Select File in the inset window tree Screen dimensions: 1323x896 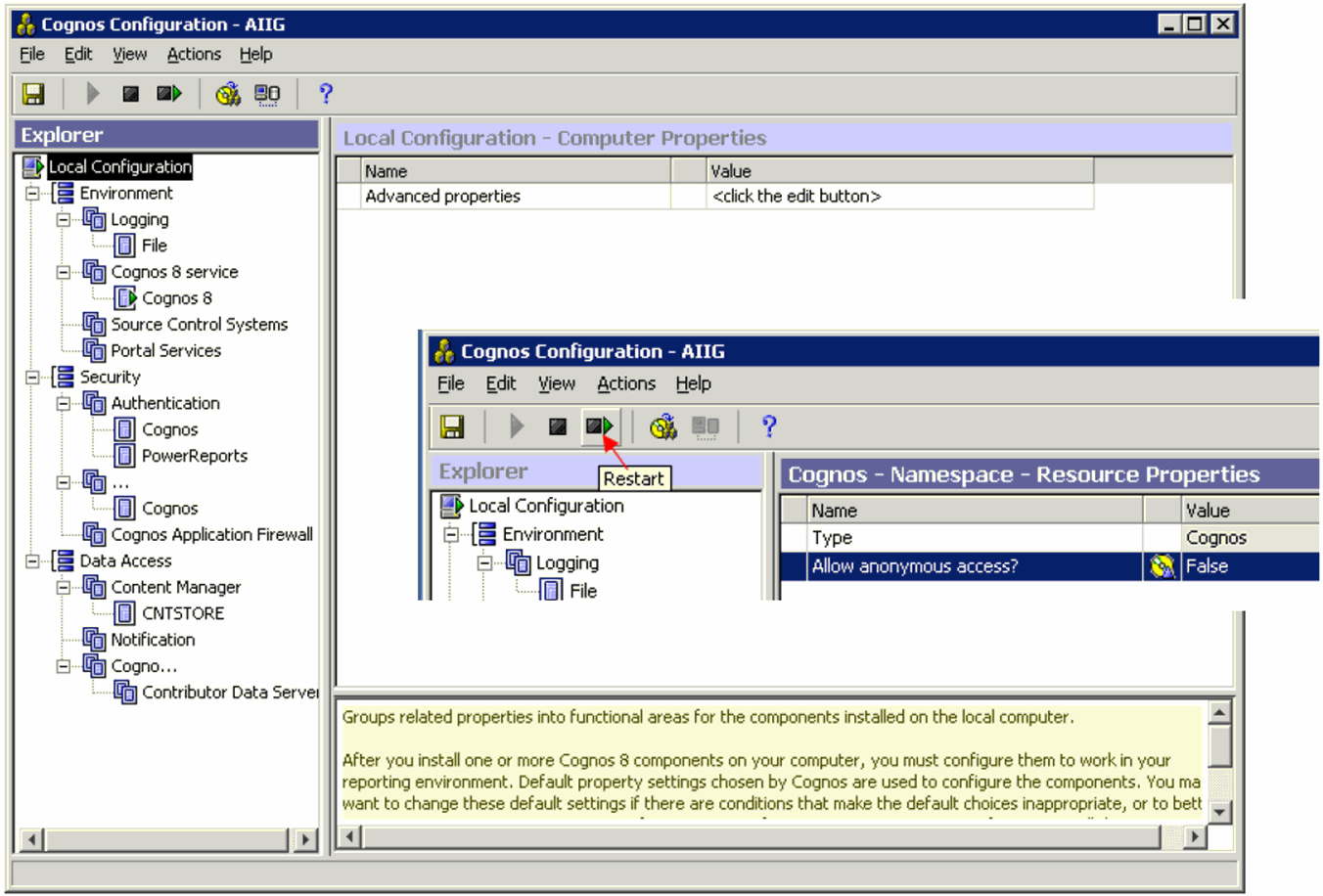[x=583, y=591]
